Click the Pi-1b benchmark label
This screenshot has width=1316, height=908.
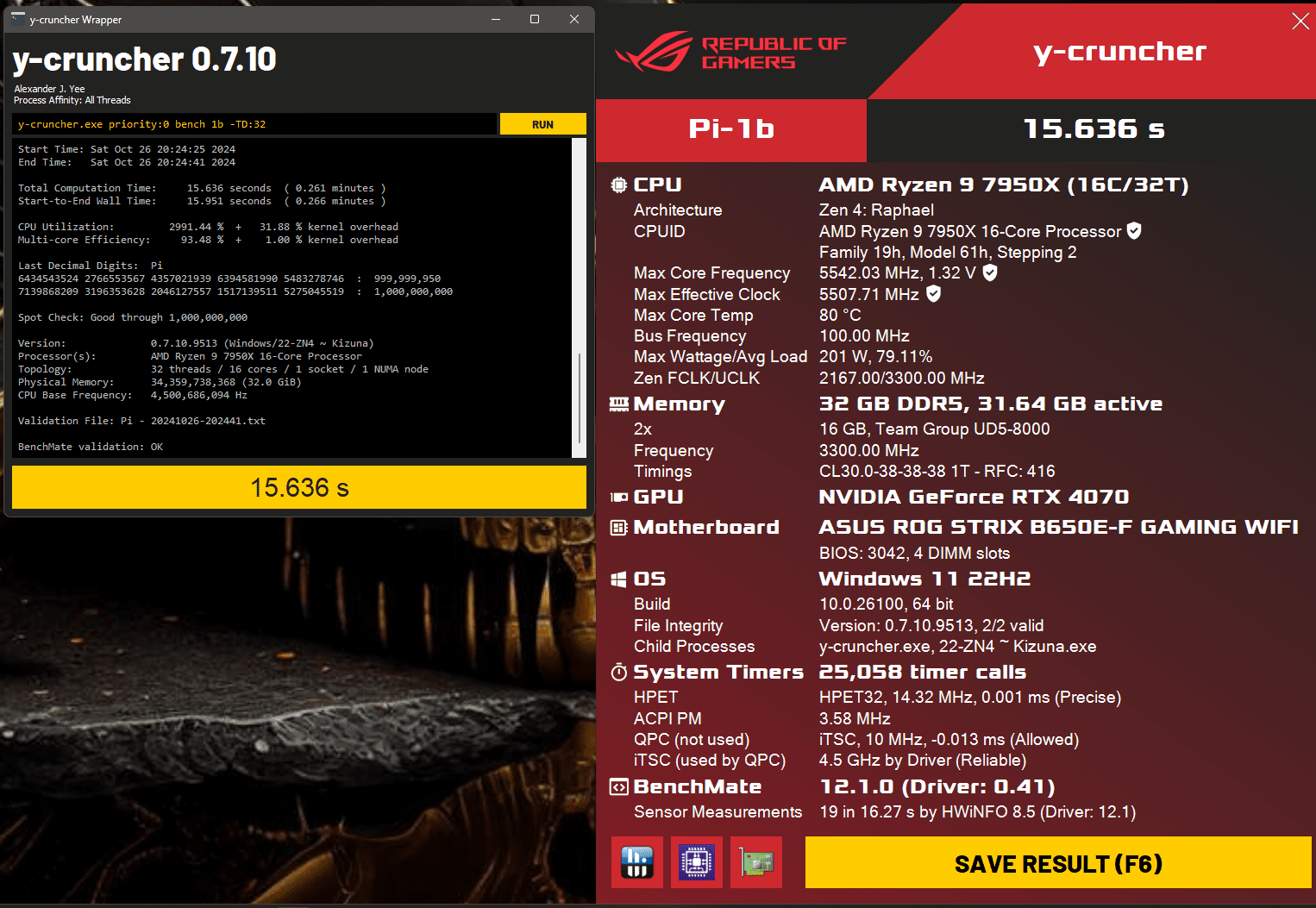731,129
